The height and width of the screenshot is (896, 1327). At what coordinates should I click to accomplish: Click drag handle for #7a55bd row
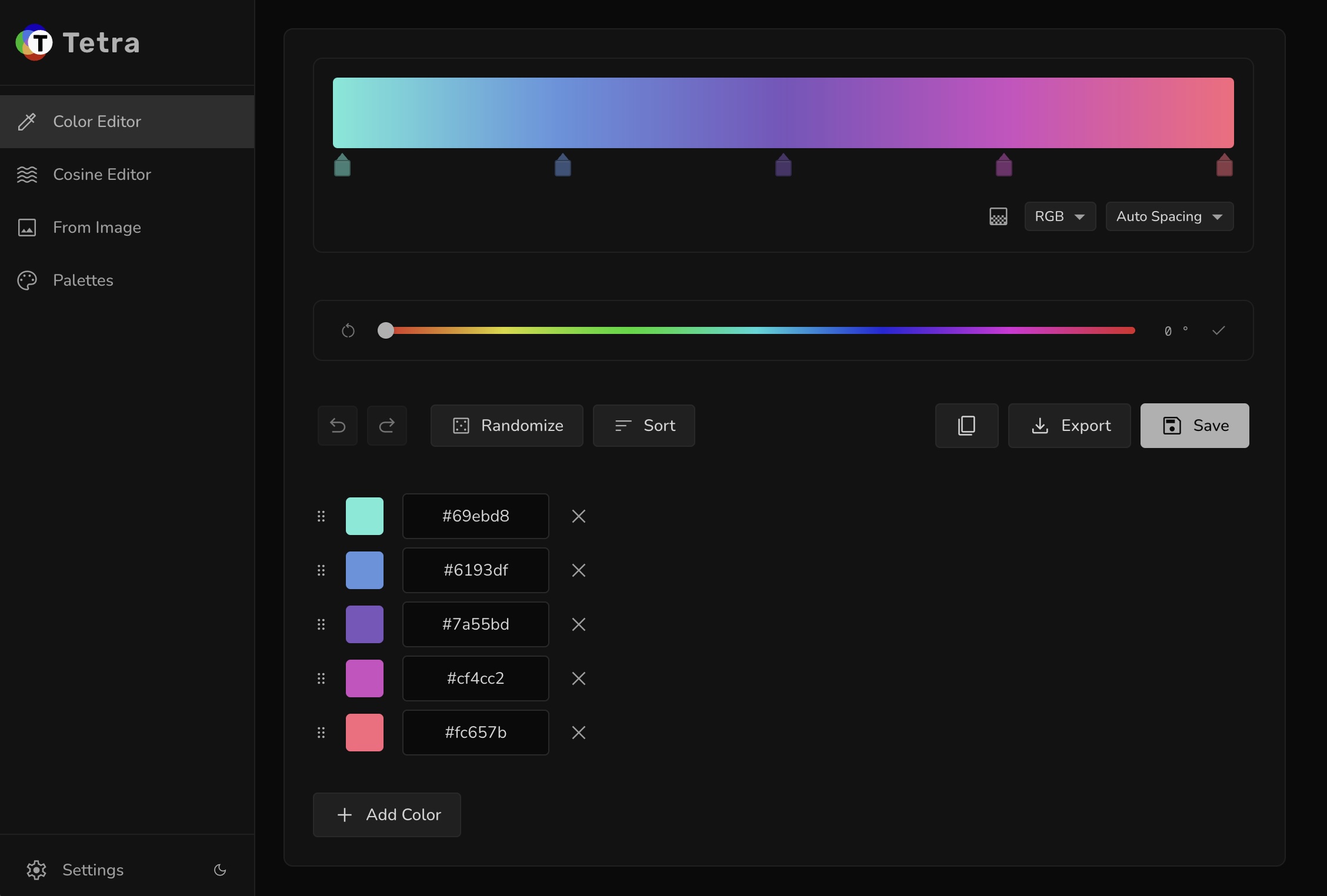pos(321,624)
